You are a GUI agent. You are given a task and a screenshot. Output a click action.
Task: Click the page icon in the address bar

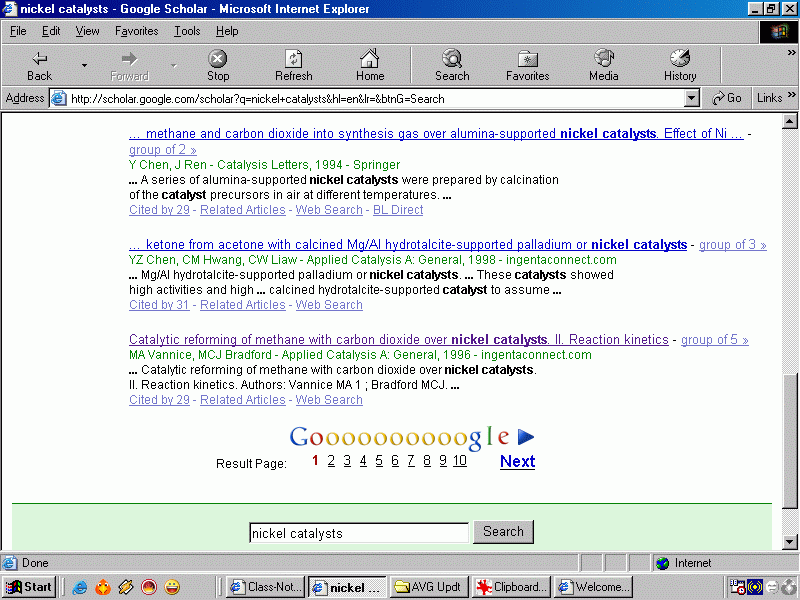(59, 98)
